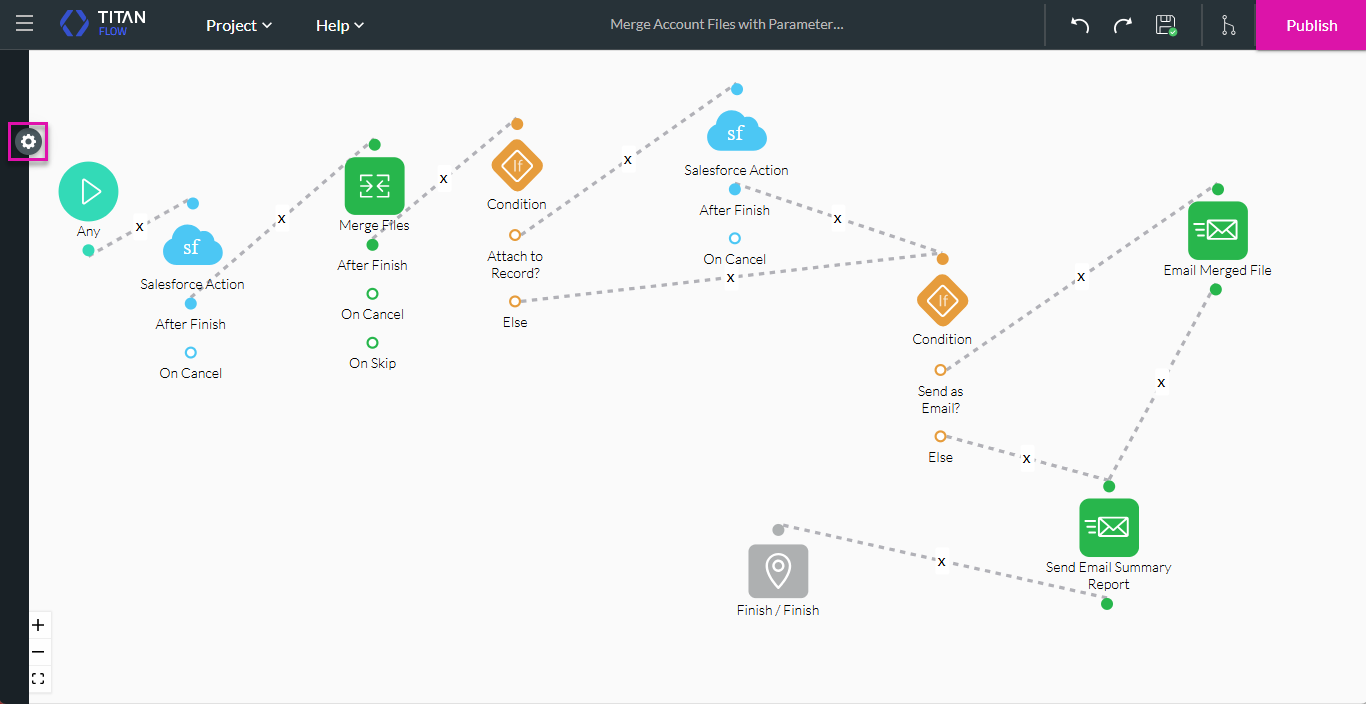Save the project with the disk icon

(x=1165, y=25)
